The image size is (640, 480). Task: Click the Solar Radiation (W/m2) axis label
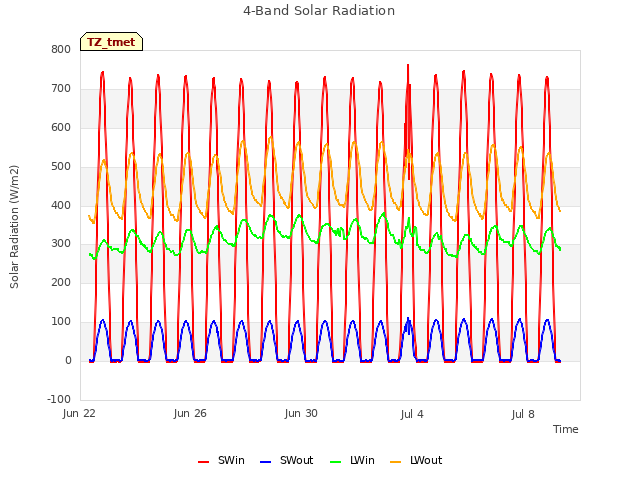coord(14,227)
